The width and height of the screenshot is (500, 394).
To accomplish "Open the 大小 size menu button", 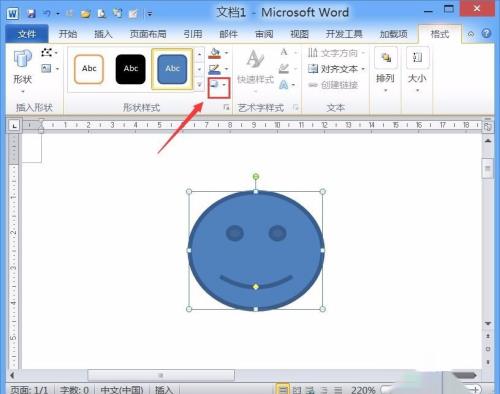I will click(417, 71).
